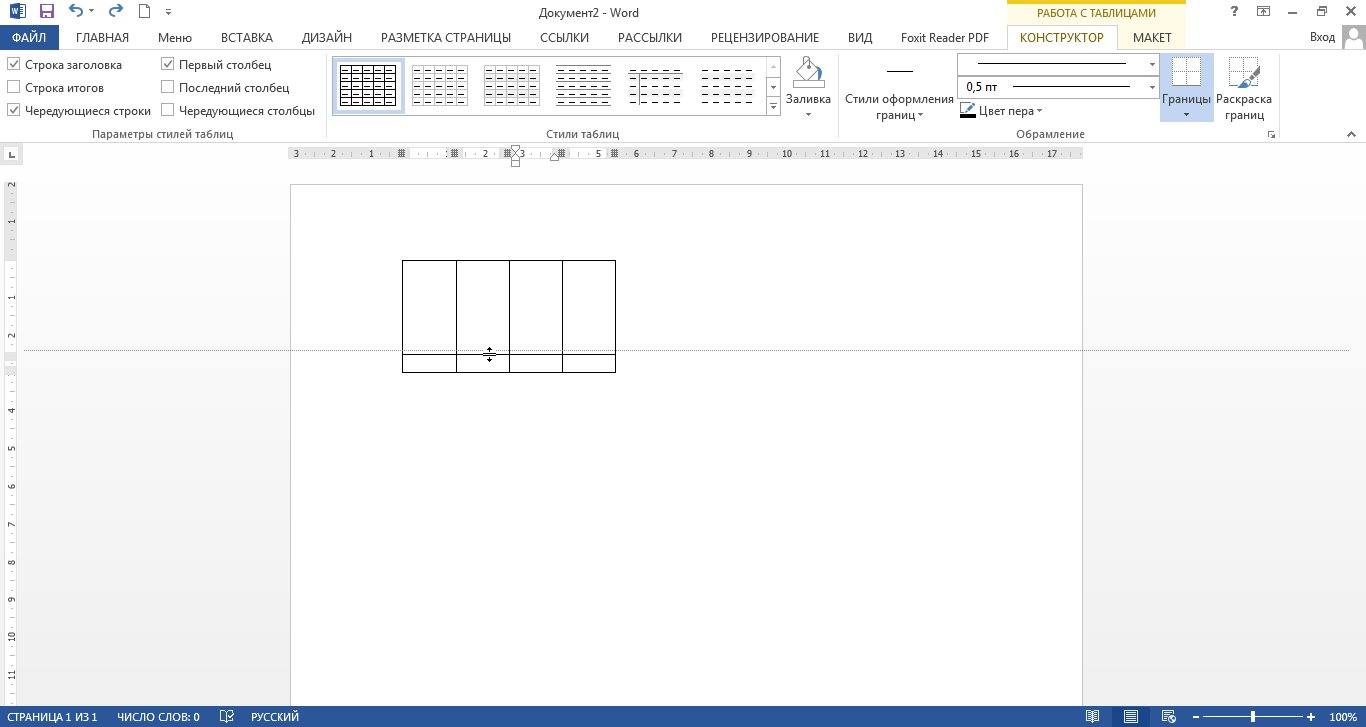Click the zoom slider handle in status bar
The image size is (1366, 727).
click(1253, 716)
